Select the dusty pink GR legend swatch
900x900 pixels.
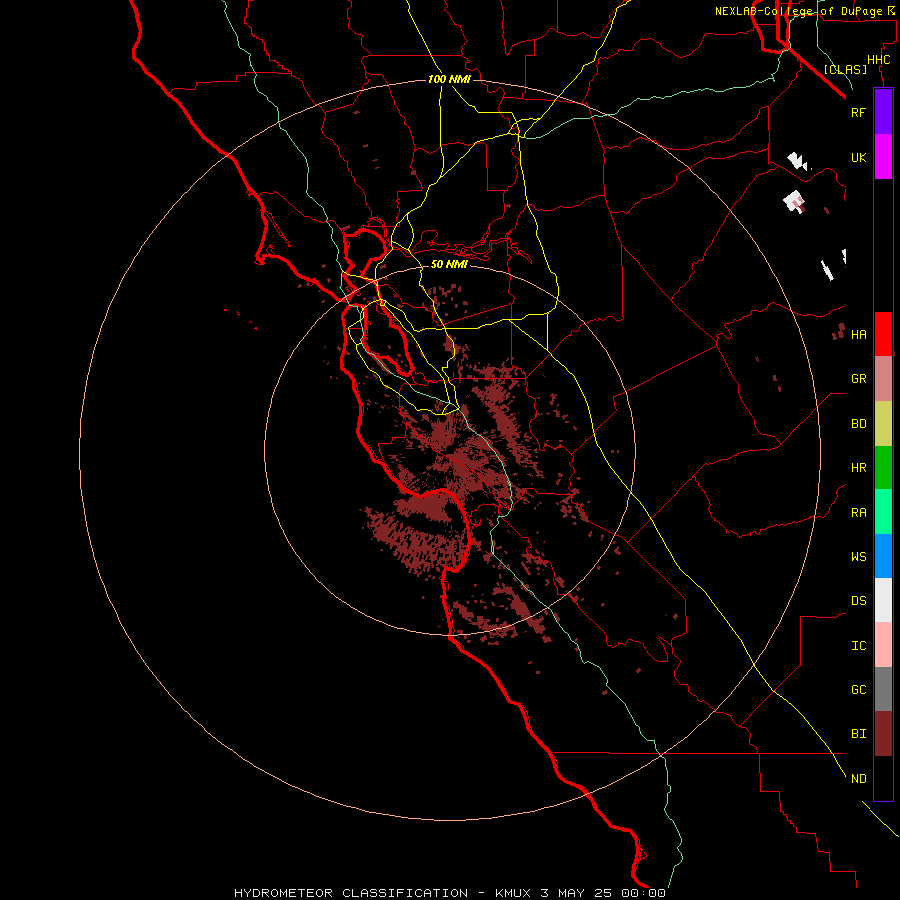(883, 379)
